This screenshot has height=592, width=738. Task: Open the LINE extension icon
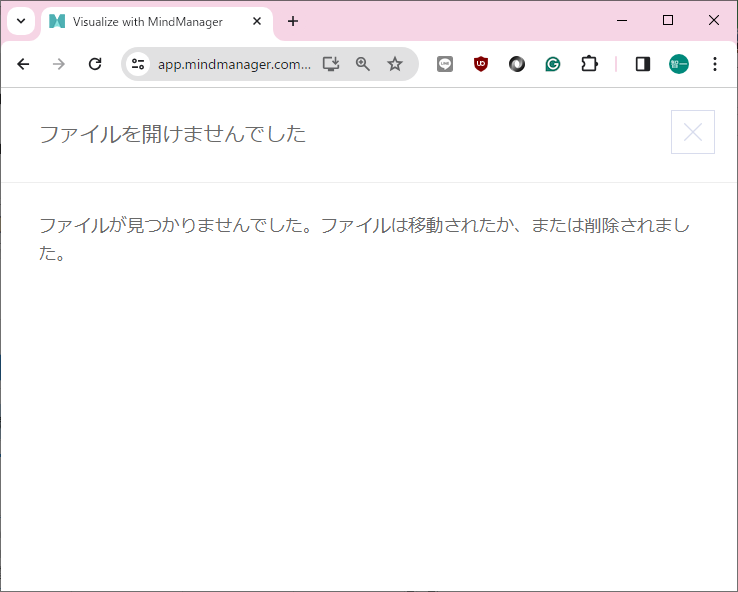tap(445, 64)
